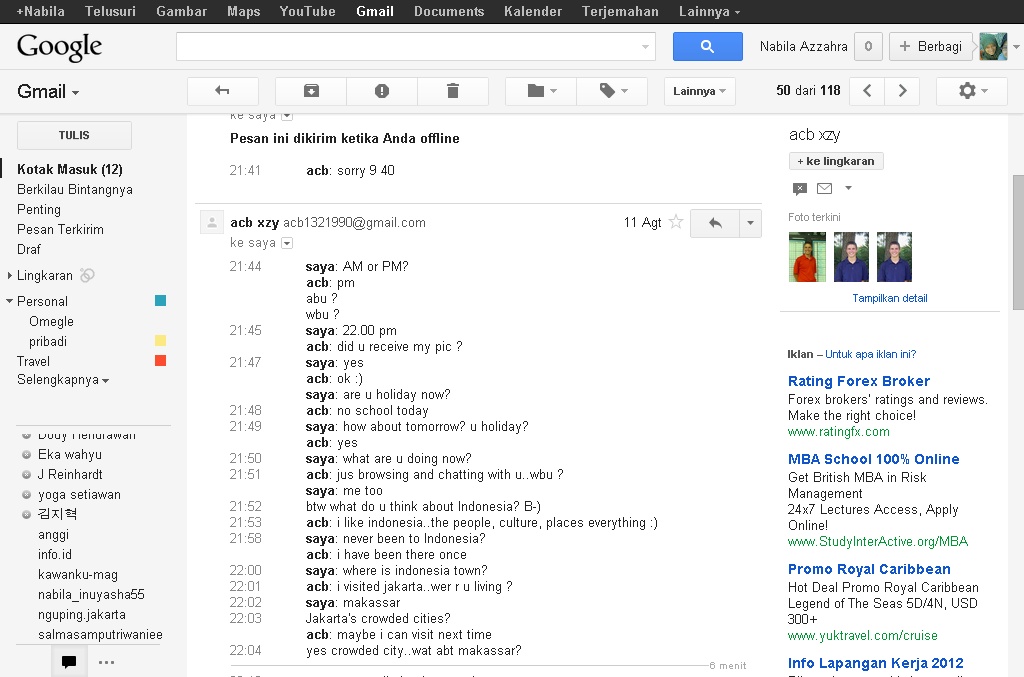The width and height of the screenshot is (1024, 677).
Task: Open +Nabila in top bar
Action: point(40,11)
